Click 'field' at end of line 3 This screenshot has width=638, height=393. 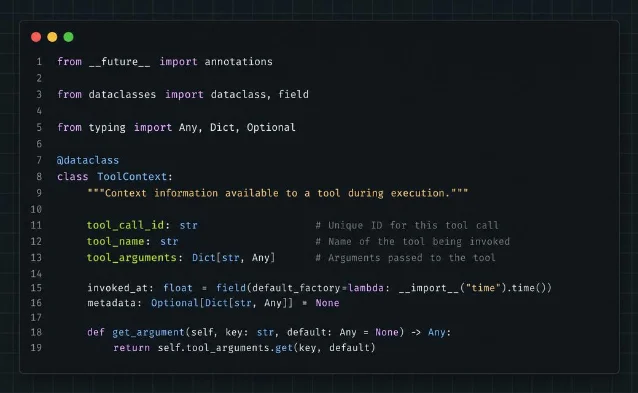coord(293,94)
